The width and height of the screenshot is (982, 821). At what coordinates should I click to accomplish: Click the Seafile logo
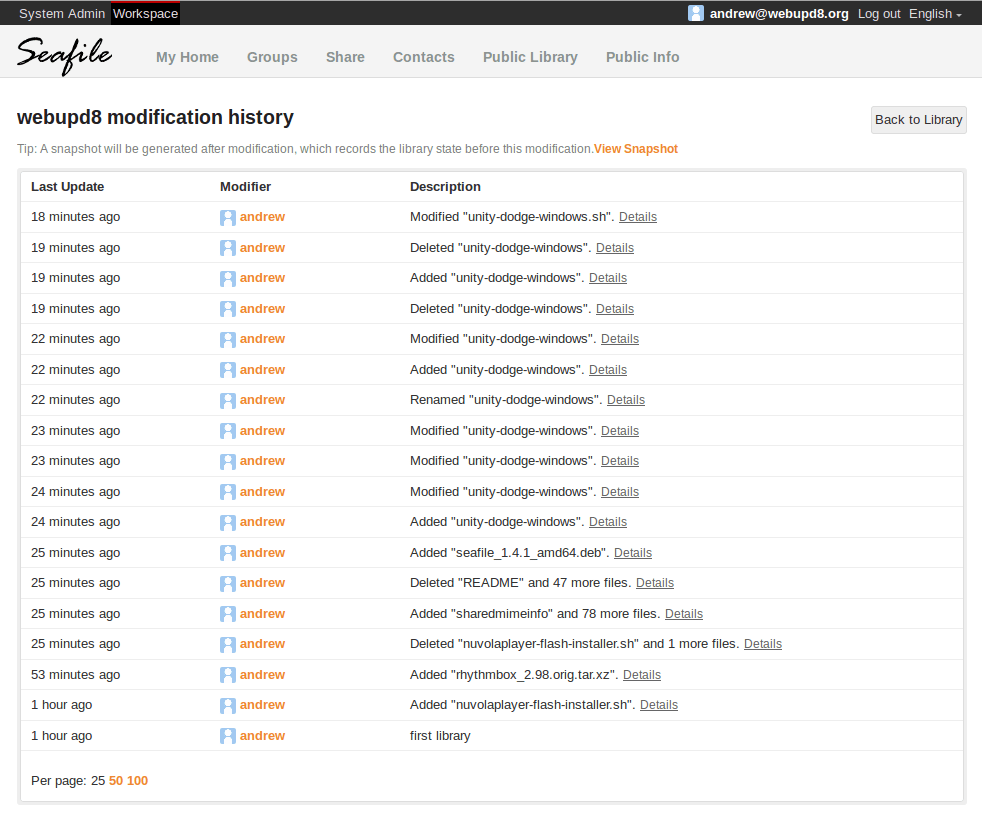click(65, 56)
